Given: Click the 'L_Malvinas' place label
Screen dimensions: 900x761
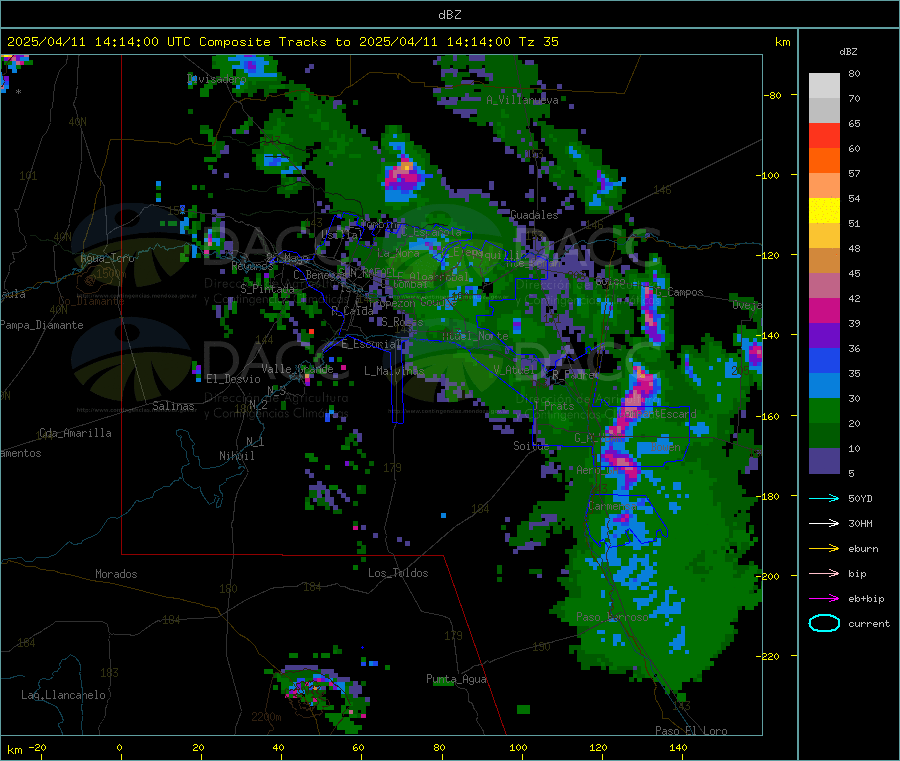Looking at the screenshot, I should click(394, 371).
